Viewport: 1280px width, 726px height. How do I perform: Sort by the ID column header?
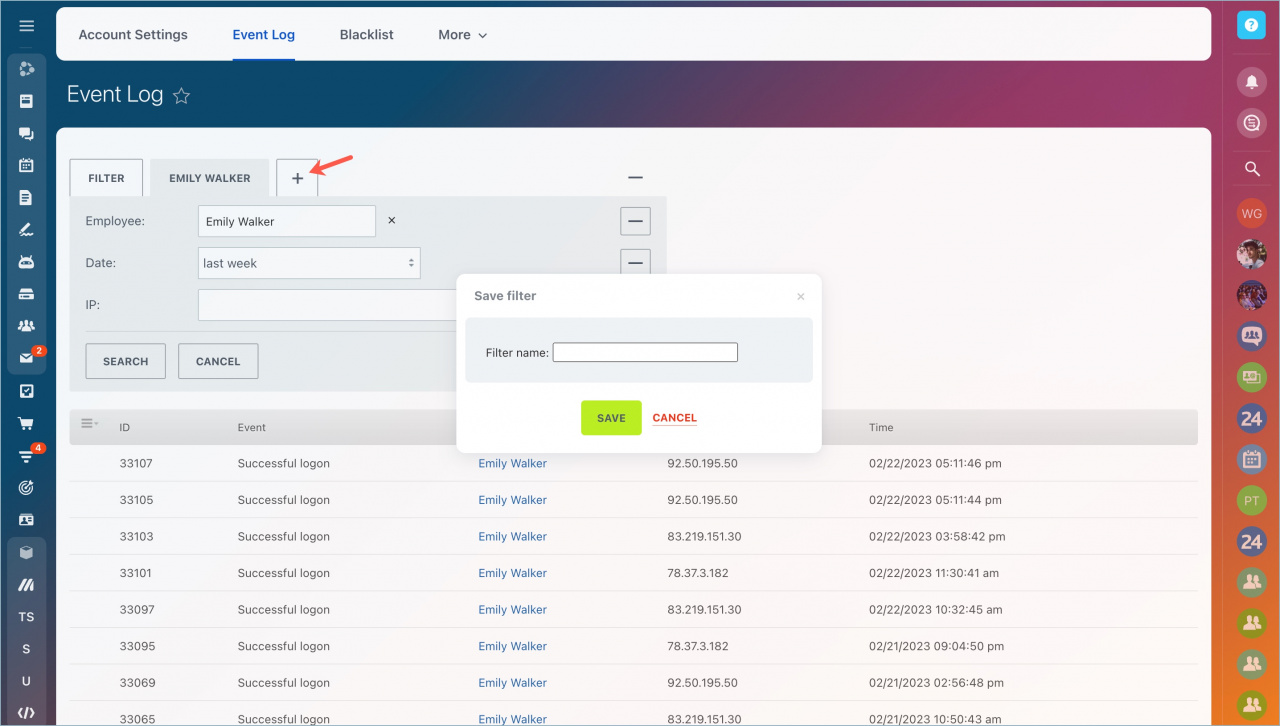click(x=125, y=427)
